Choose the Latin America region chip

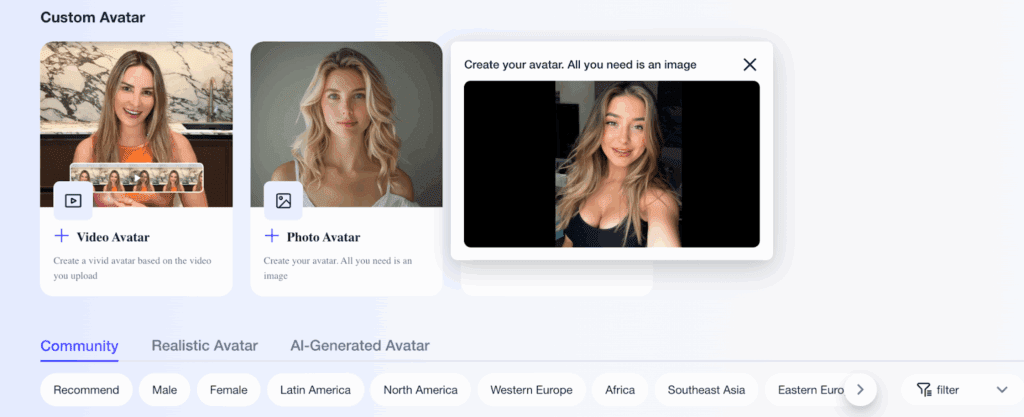tap(315, 390)
